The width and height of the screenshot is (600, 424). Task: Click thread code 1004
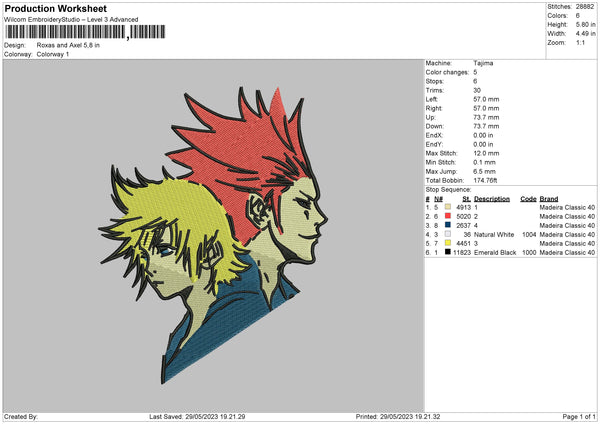click(529, 235)
